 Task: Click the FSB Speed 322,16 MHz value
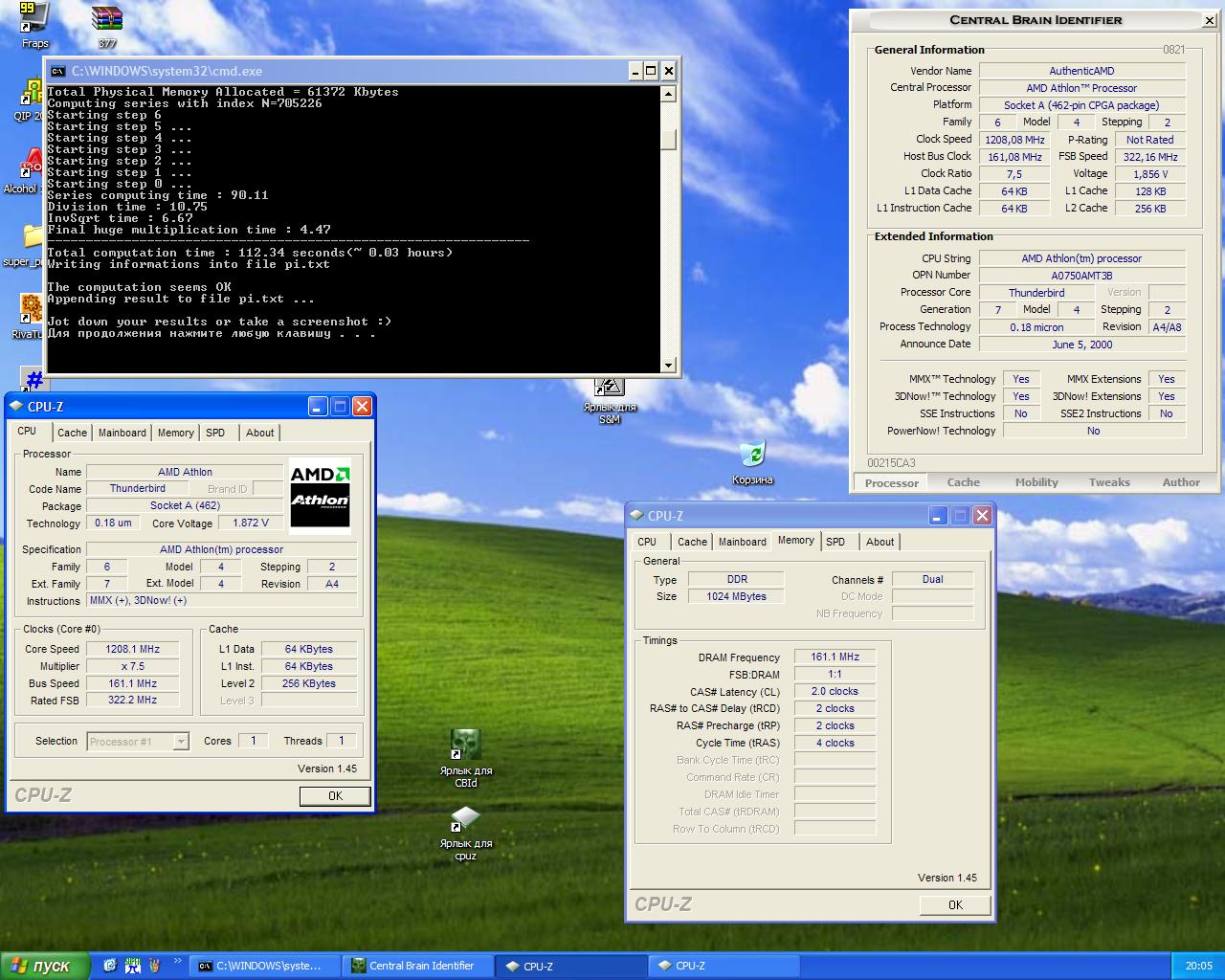(1150, 157)
